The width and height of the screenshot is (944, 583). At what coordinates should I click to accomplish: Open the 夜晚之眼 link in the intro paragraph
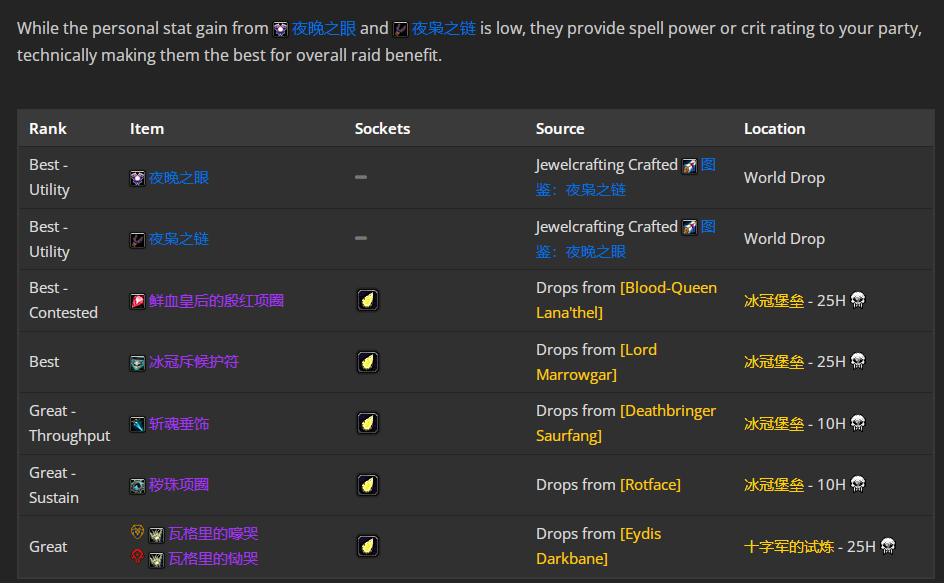tap(322, 29)
